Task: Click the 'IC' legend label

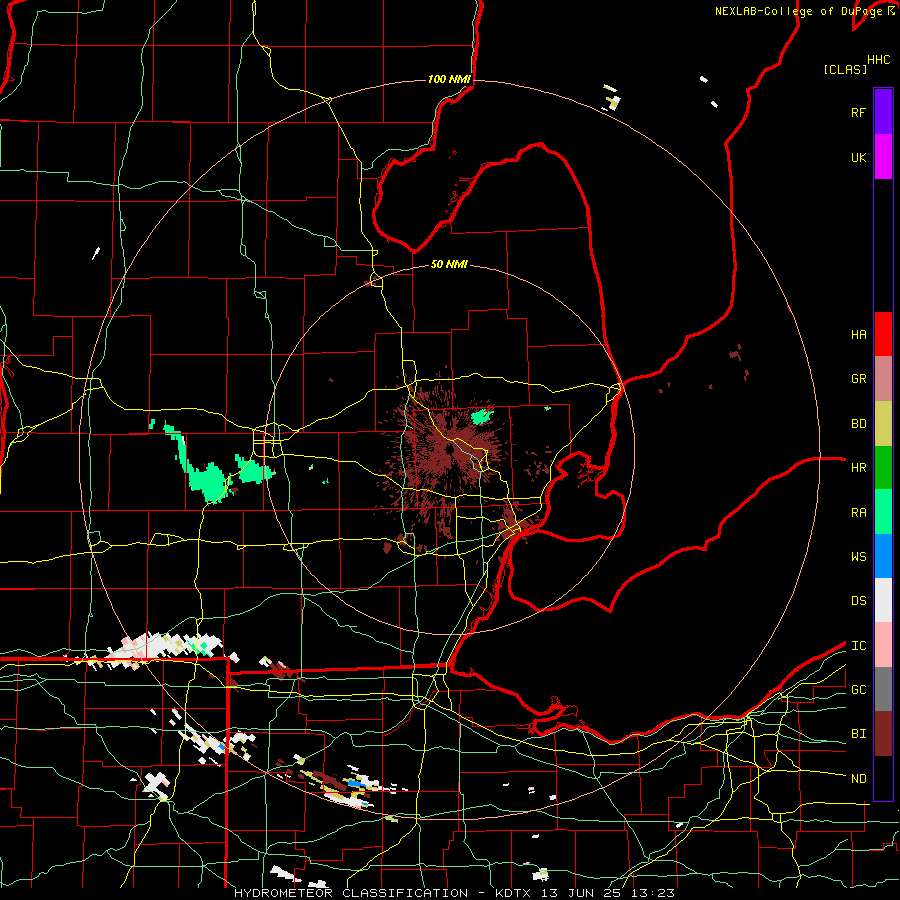Action: pyautogui.click(x=858, y=646)
